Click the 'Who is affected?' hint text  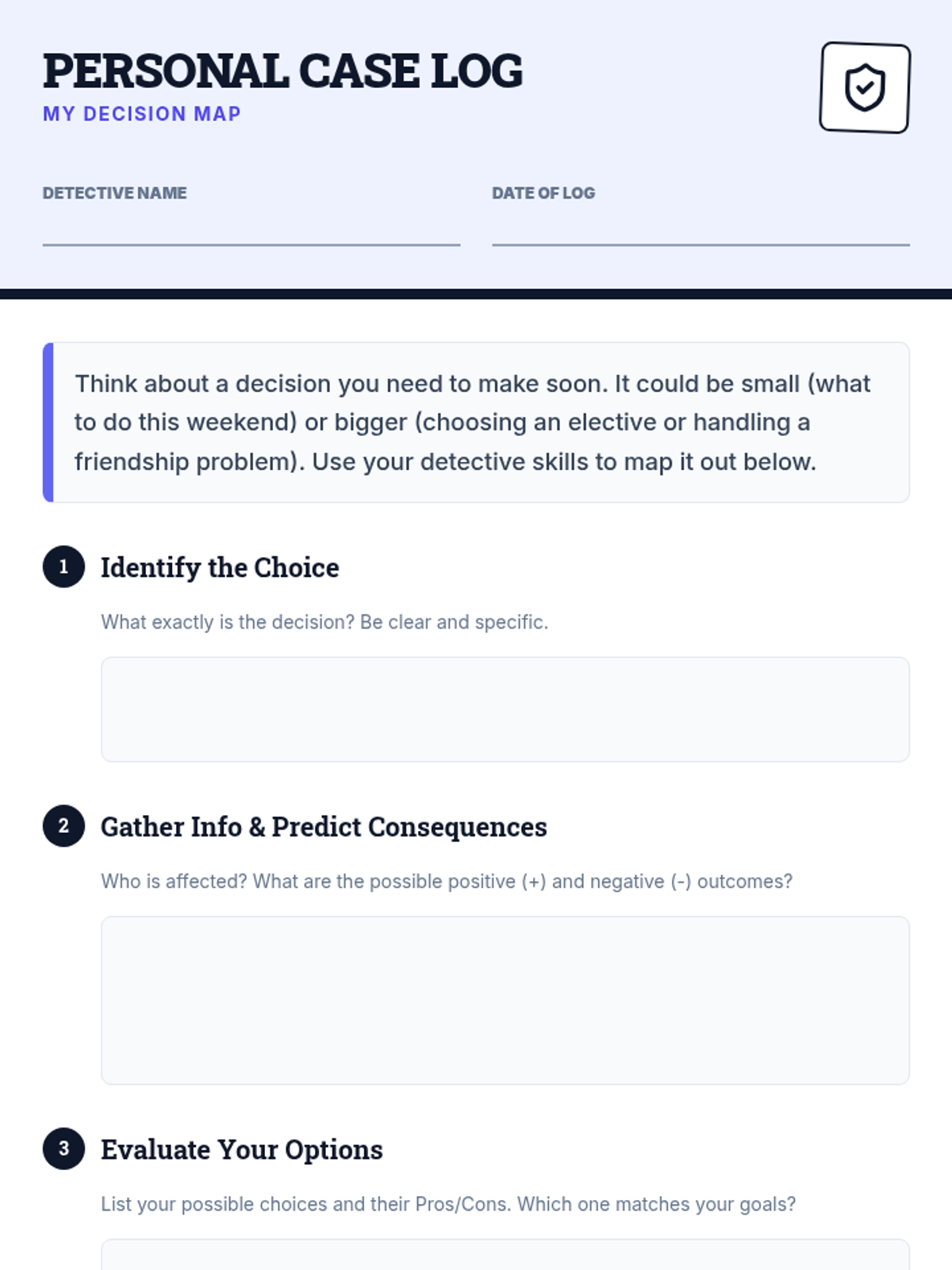[x=447, y=882]
